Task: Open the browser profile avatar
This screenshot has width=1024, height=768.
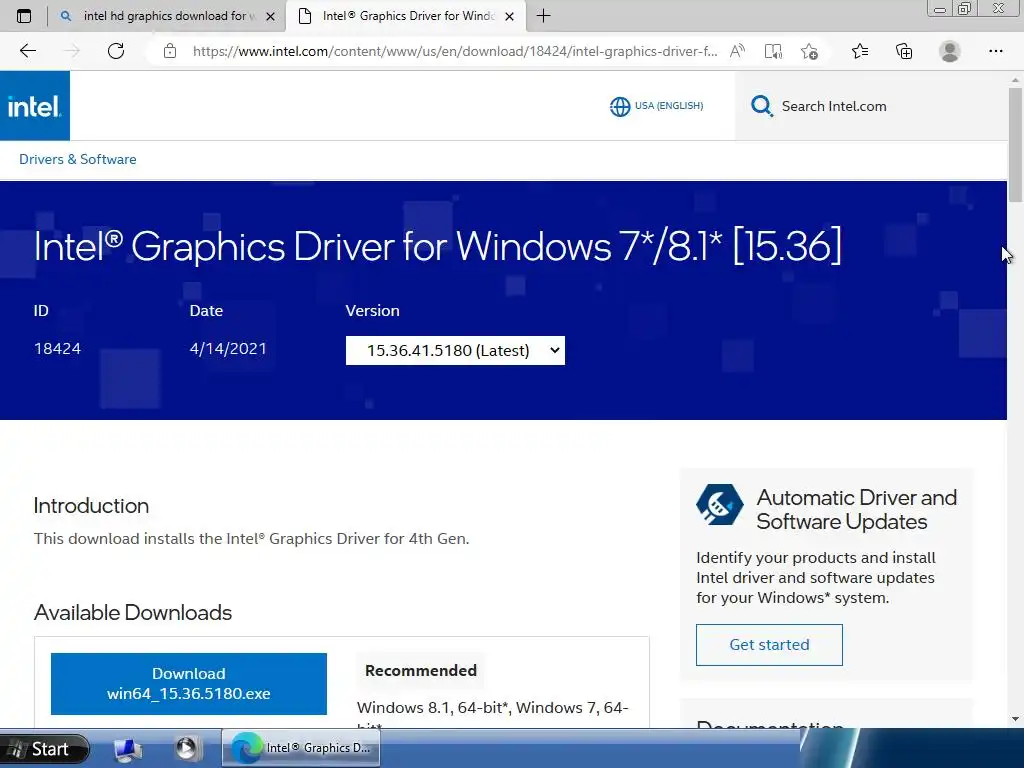Action: click(x=950, y=51)
